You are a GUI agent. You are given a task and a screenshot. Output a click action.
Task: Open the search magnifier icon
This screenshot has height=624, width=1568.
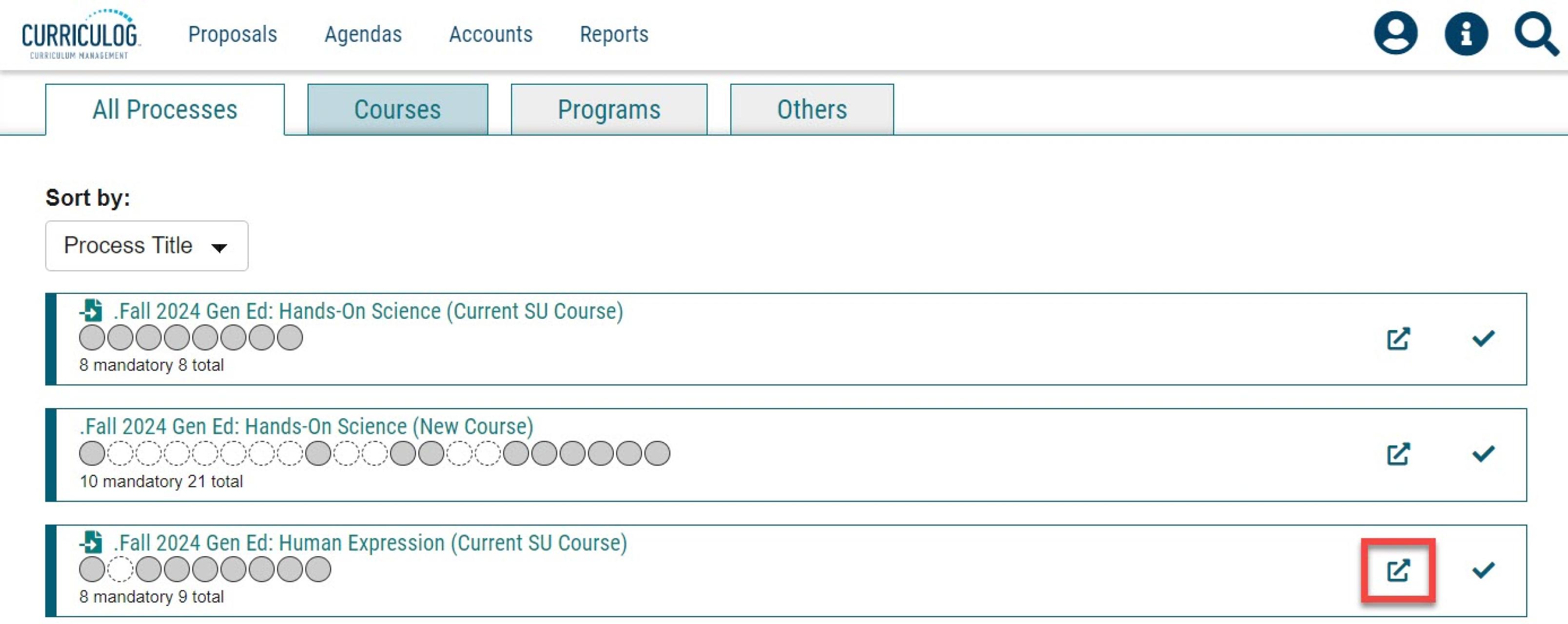pos(1536,35)
